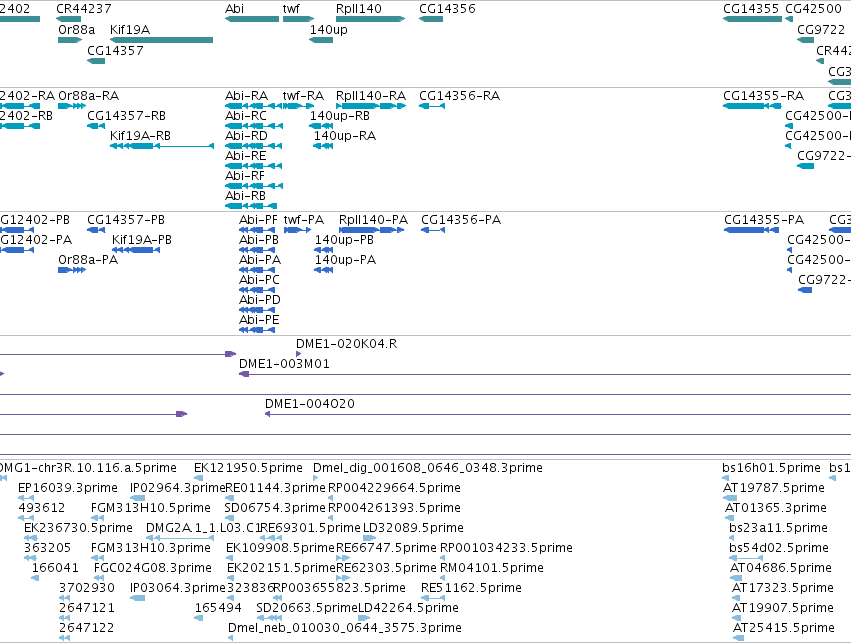
Task: Select EST EP16039.3prime
Action: [x=26, y=498]
